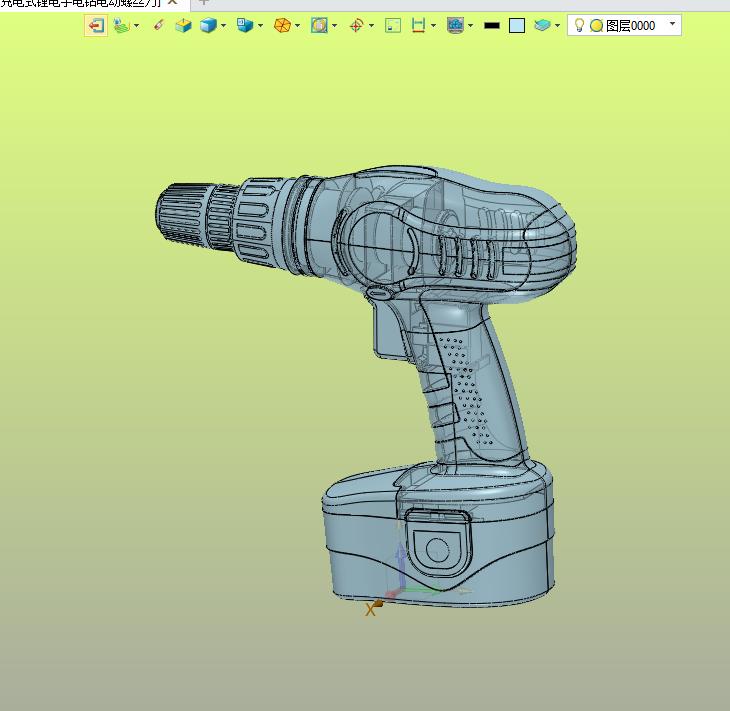Select the drill chuck on the model
Screen dimensions: 730x711
[184, 214]
